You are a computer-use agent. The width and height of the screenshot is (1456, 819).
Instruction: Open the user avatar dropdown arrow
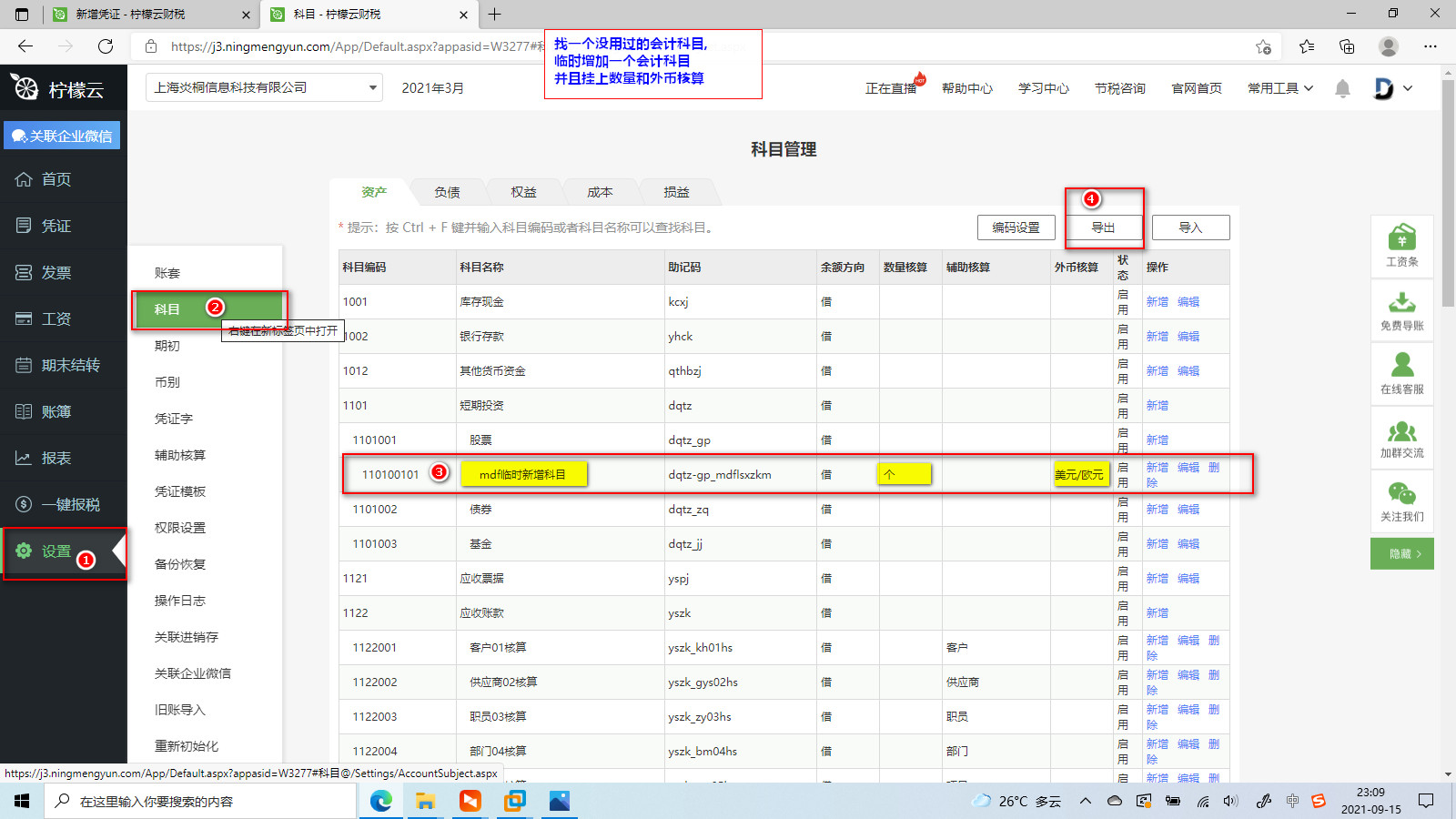(1408, 88)
